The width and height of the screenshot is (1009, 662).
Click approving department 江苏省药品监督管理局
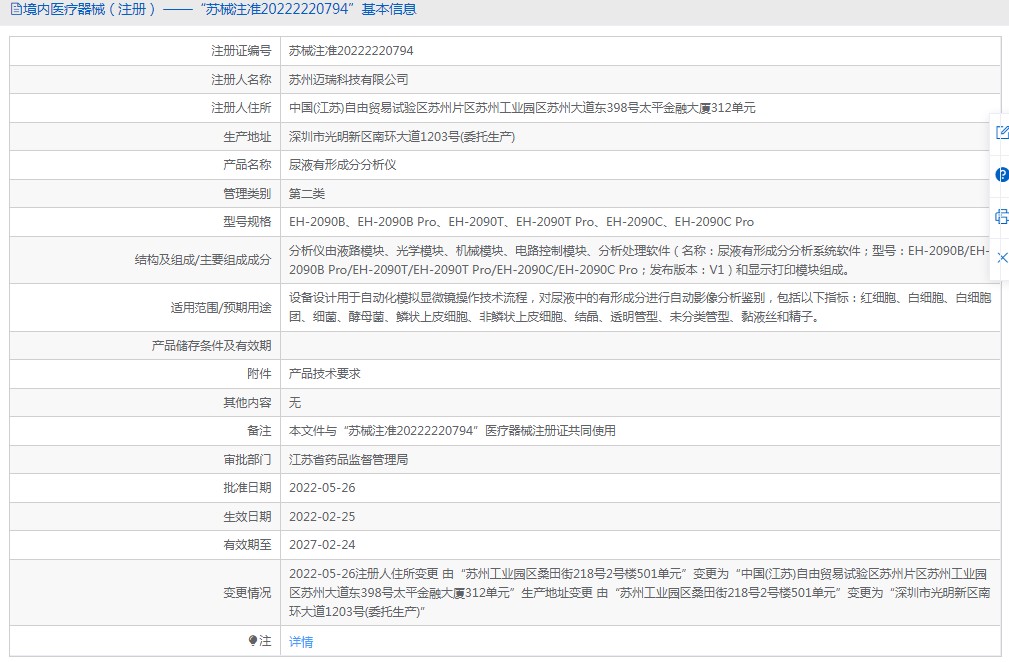tap(348, 460)
